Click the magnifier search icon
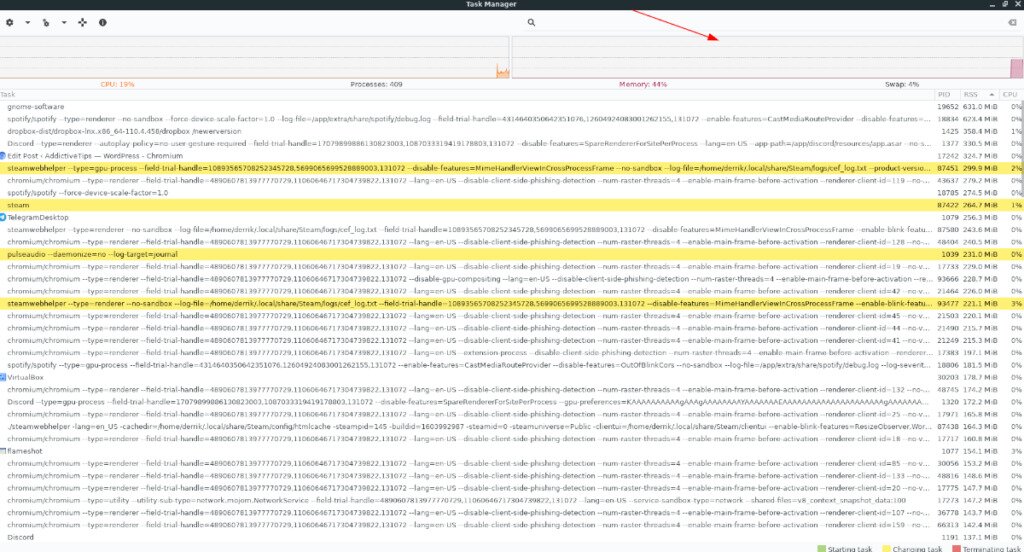The image size is (1024, 552). [x=531, y=22]
